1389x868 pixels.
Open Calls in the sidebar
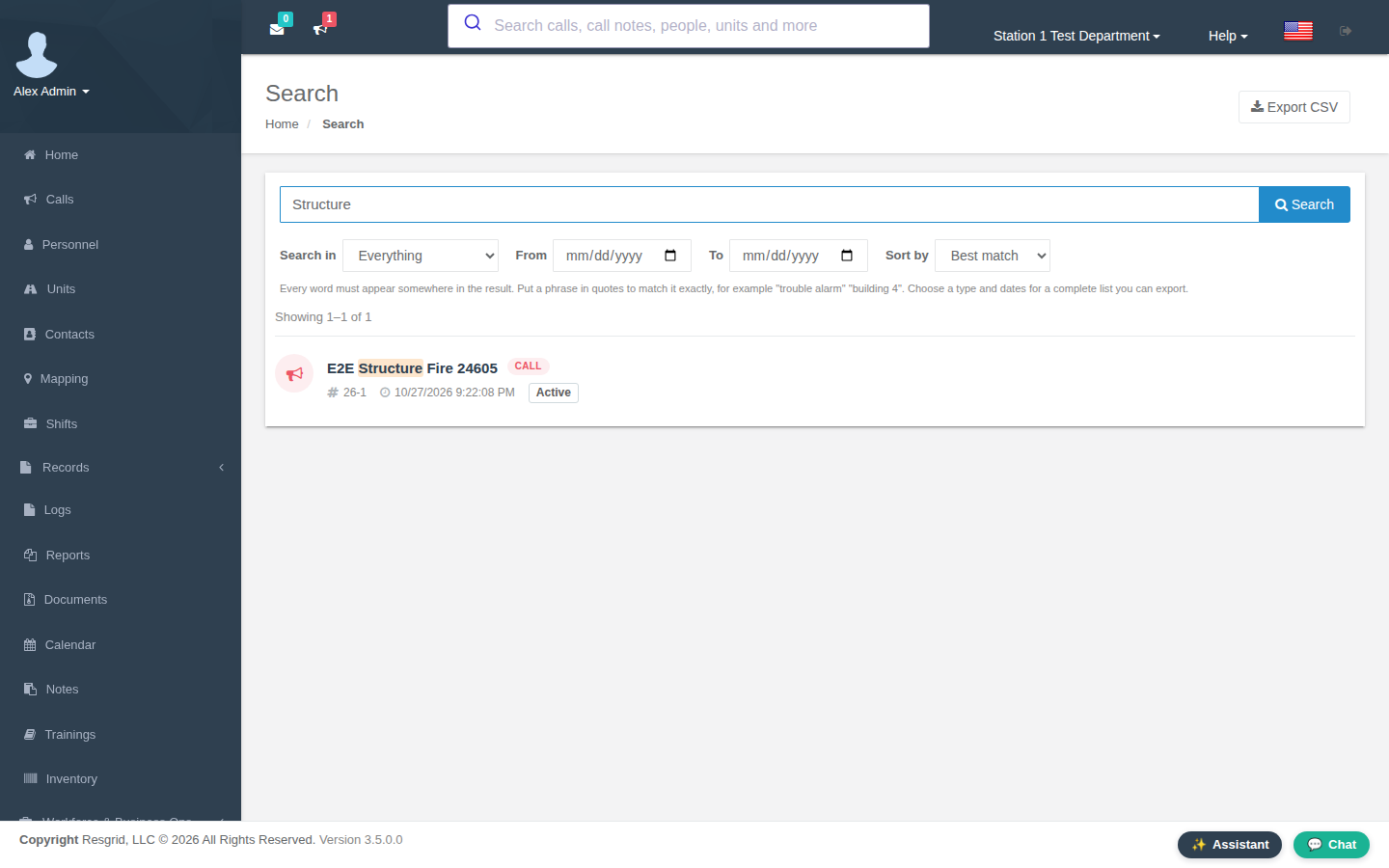point(121,200)
